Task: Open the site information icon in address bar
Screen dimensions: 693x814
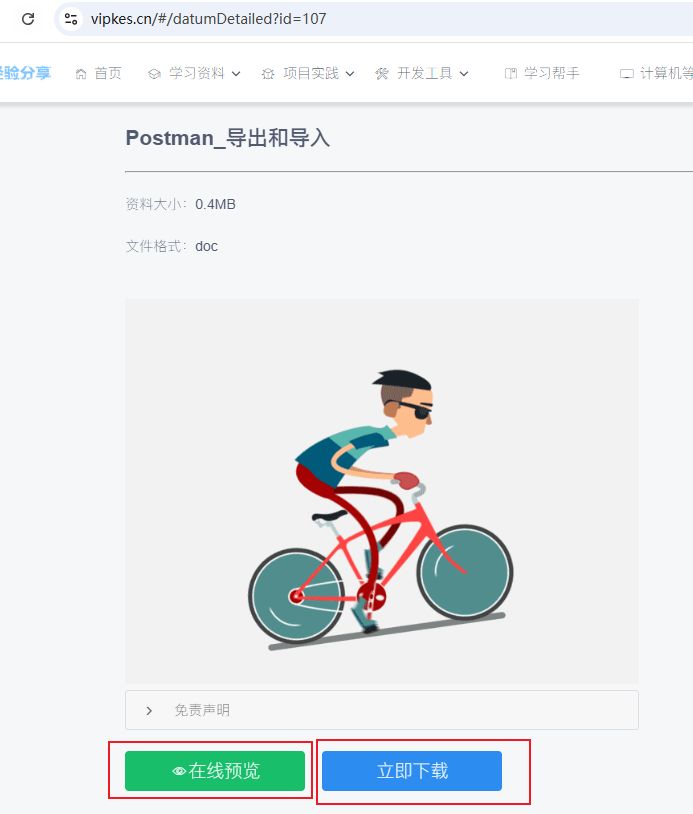Action: [71, 19]
